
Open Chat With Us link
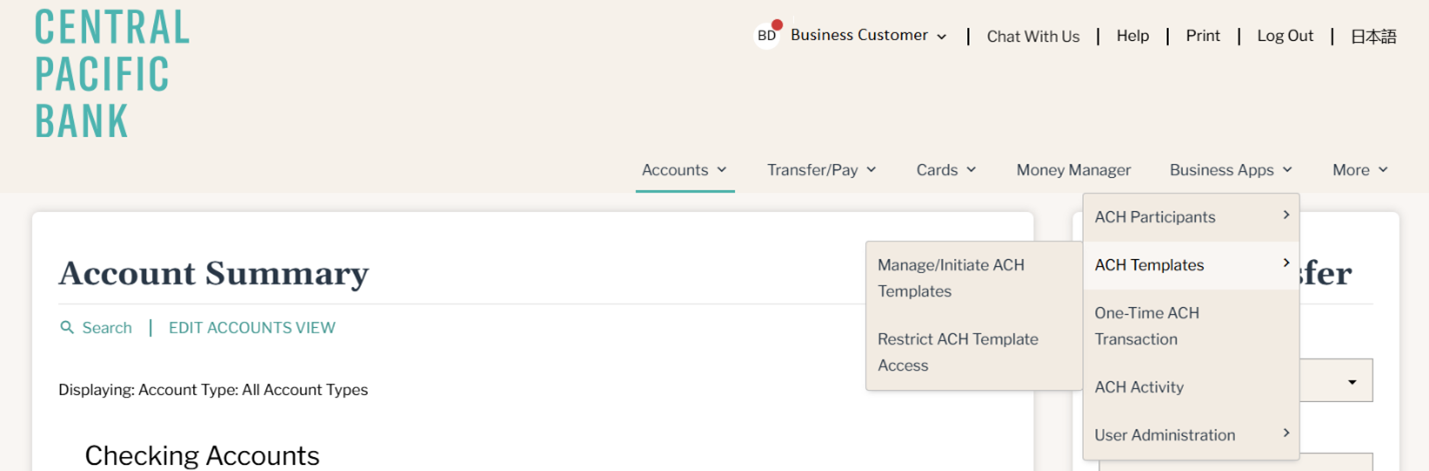[1033, 36]
